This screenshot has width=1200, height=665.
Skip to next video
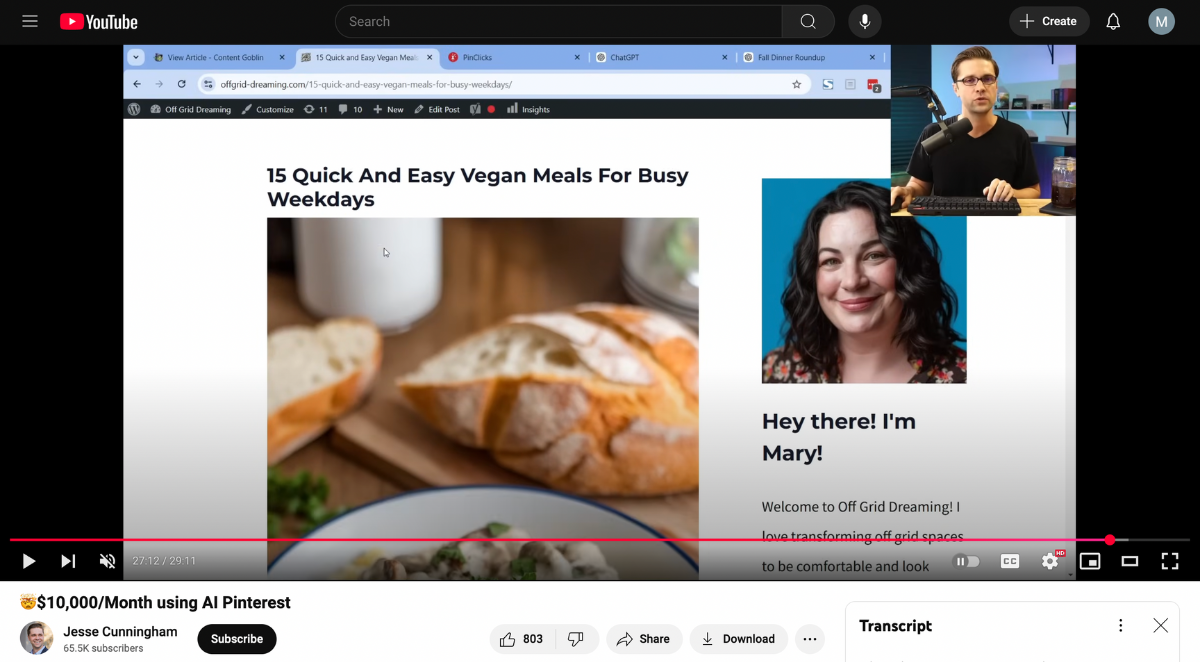click(68, 561)
